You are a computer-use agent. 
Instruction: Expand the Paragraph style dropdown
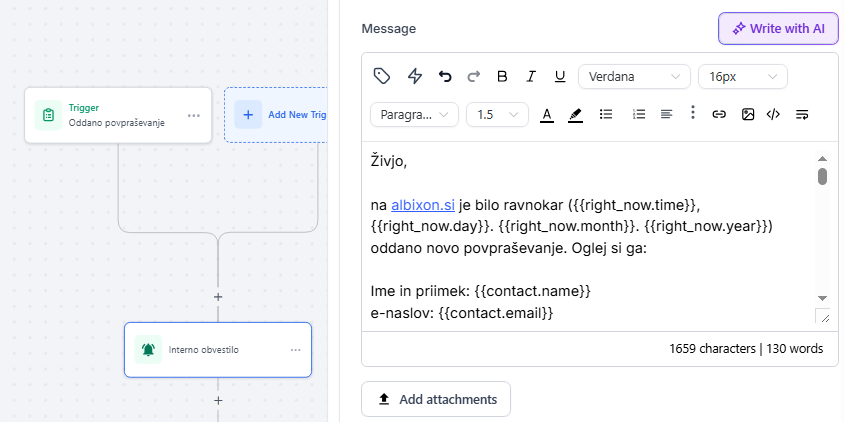pos(414,114)
